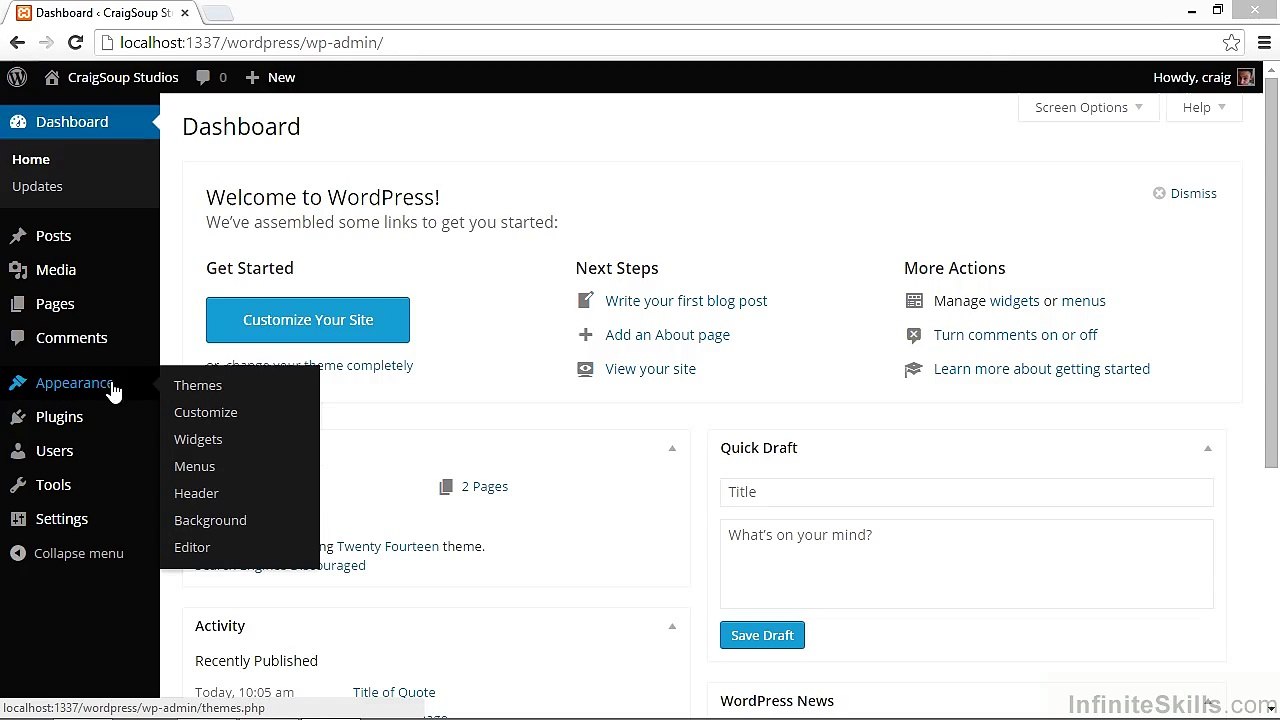
Task: Collapse the Quick Draft widget with its arrow
Action: point(1207,448)
